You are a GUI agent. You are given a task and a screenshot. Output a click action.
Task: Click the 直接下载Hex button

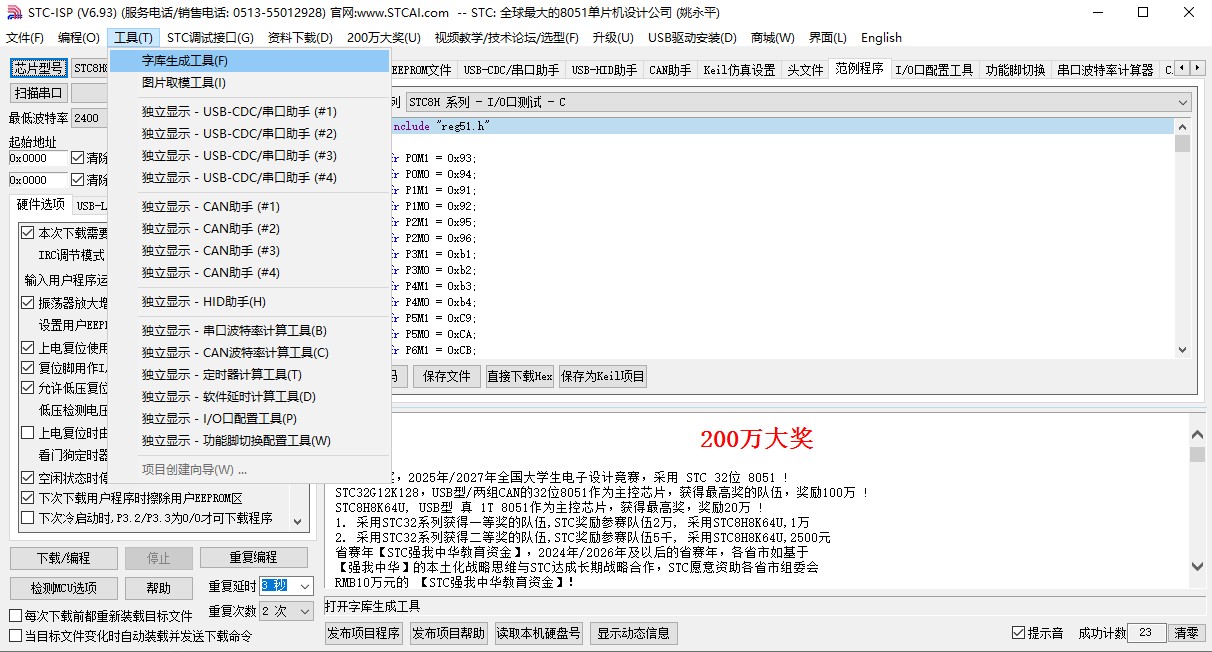click(x=519, y=376)
